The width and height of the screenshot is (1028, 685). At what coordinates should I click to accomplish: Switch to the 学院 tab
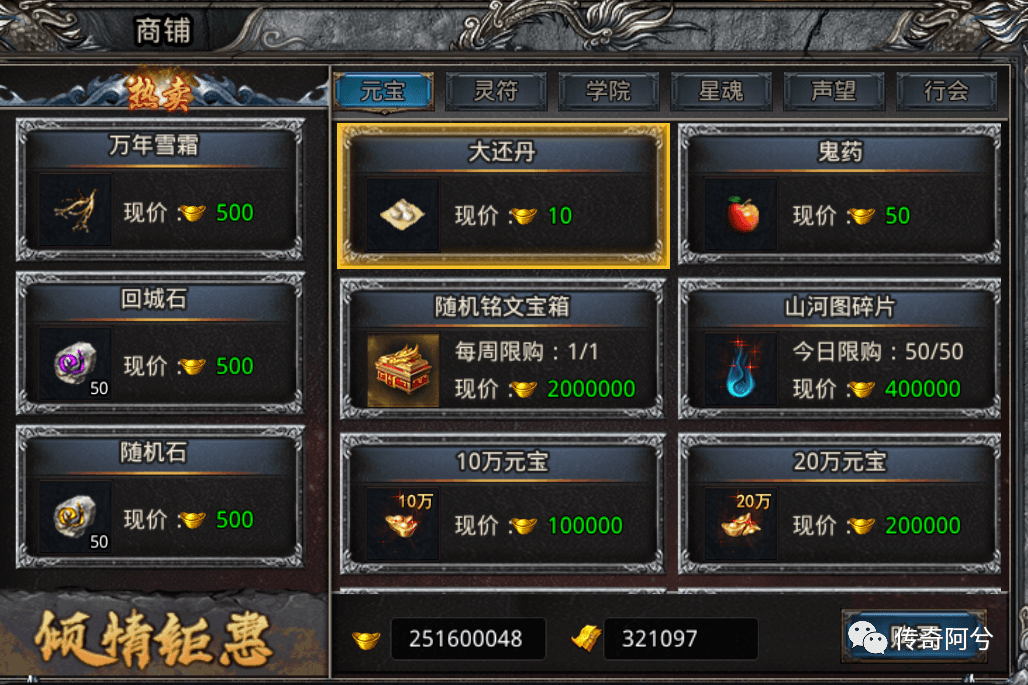coord(608,91)
